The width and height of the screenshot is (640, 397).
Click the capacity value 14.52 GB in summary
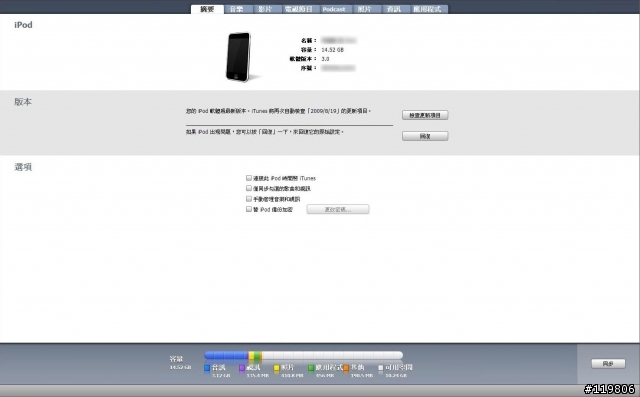click(332, 50)
